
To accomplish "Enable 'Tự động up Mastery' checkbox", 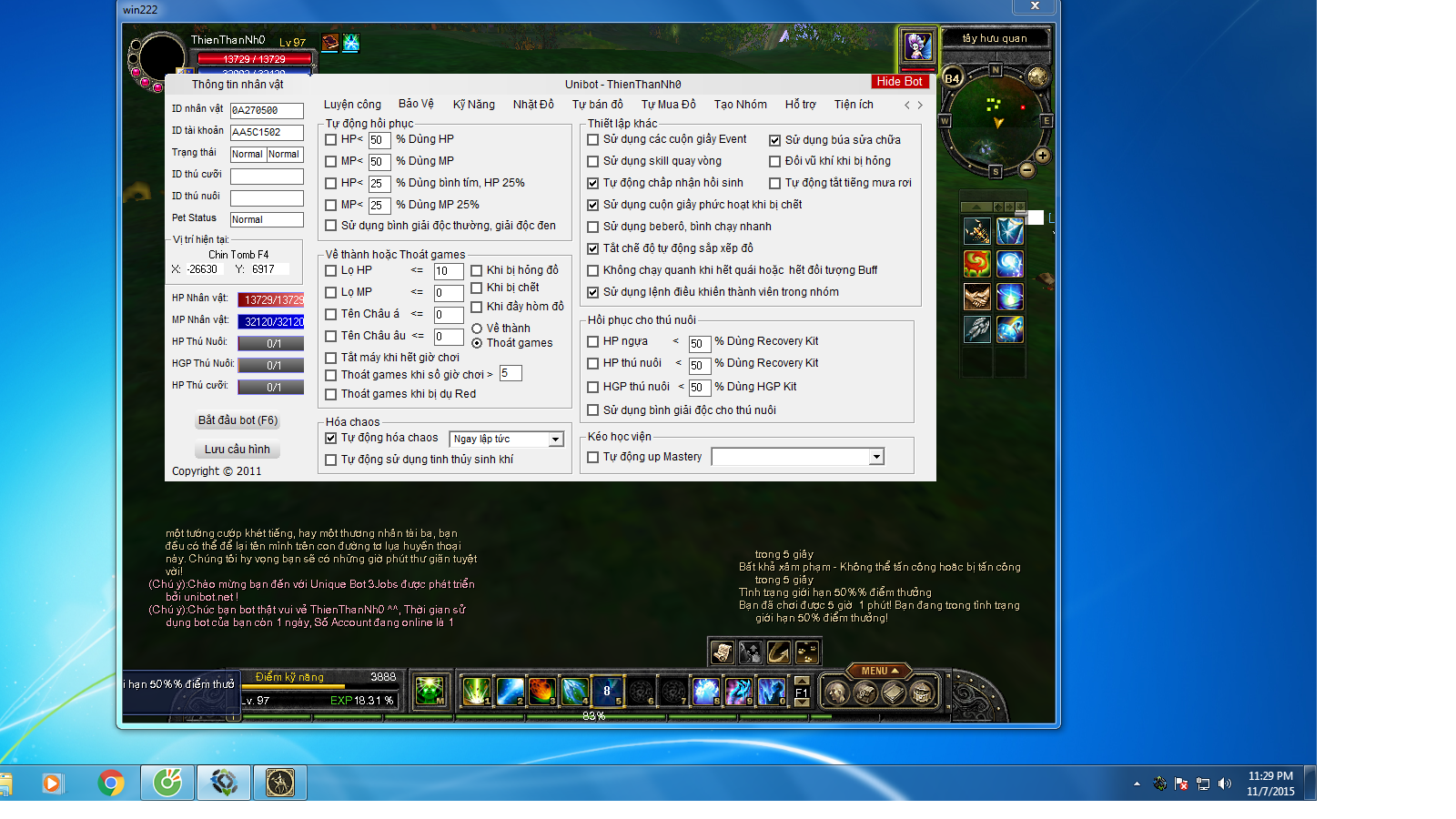I will (x=593, y=458).
